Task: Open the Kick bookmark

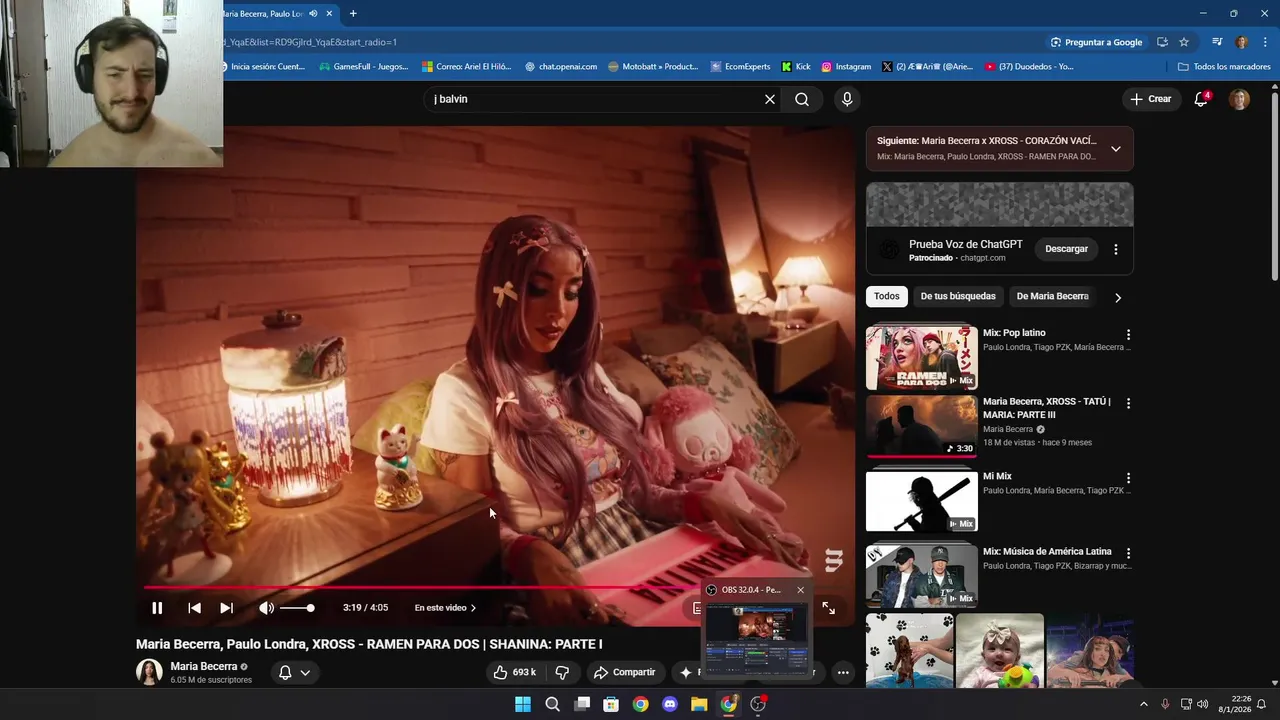Action: (x=796, y=67)
